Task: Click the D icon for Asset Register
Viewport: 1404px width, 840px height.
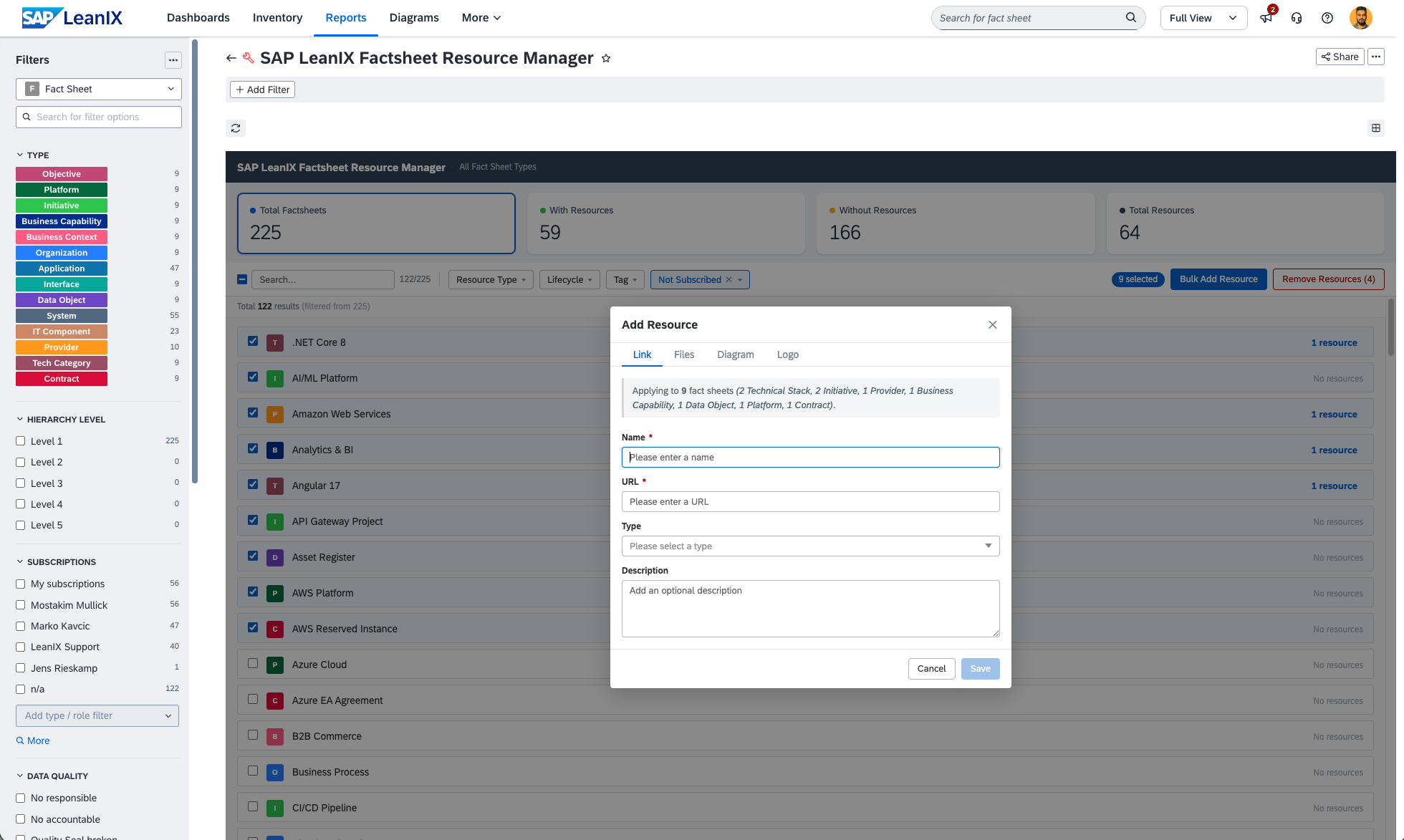Action: click(275, 557)
